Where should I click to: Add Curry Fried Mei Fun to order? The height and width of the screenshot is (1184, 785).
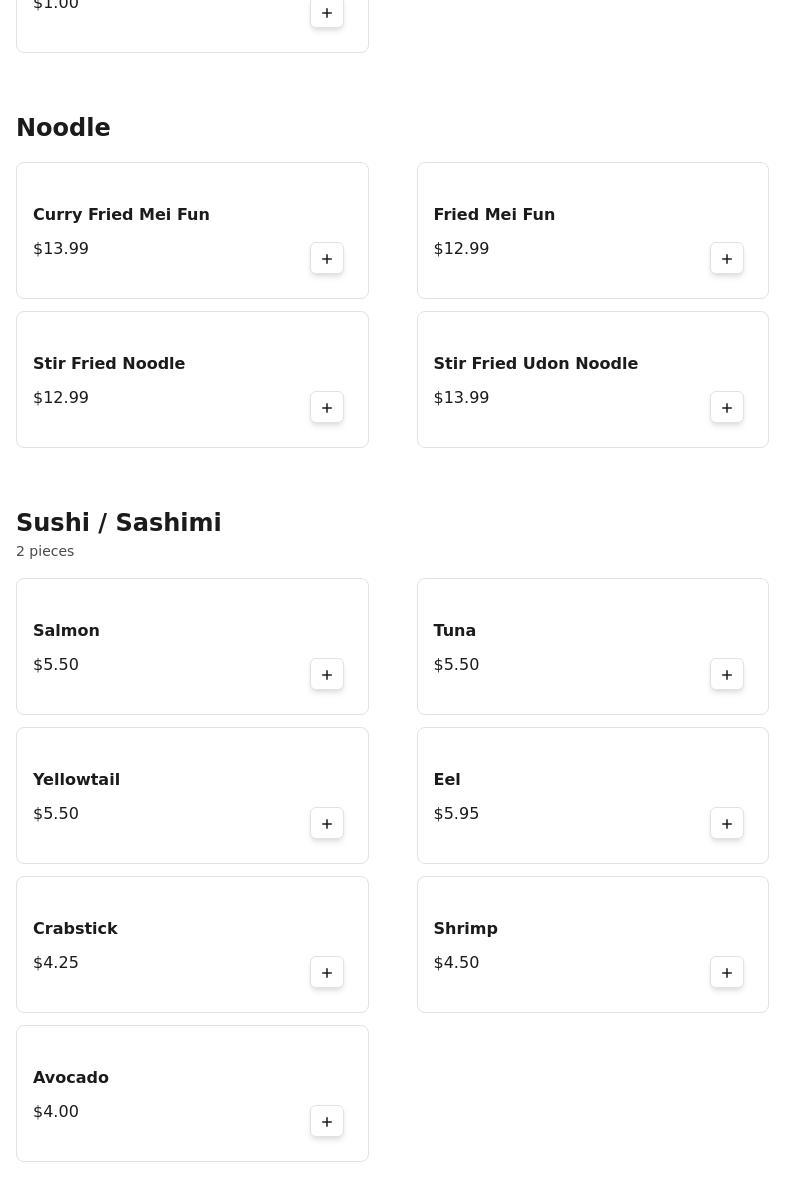coord(327,259)
